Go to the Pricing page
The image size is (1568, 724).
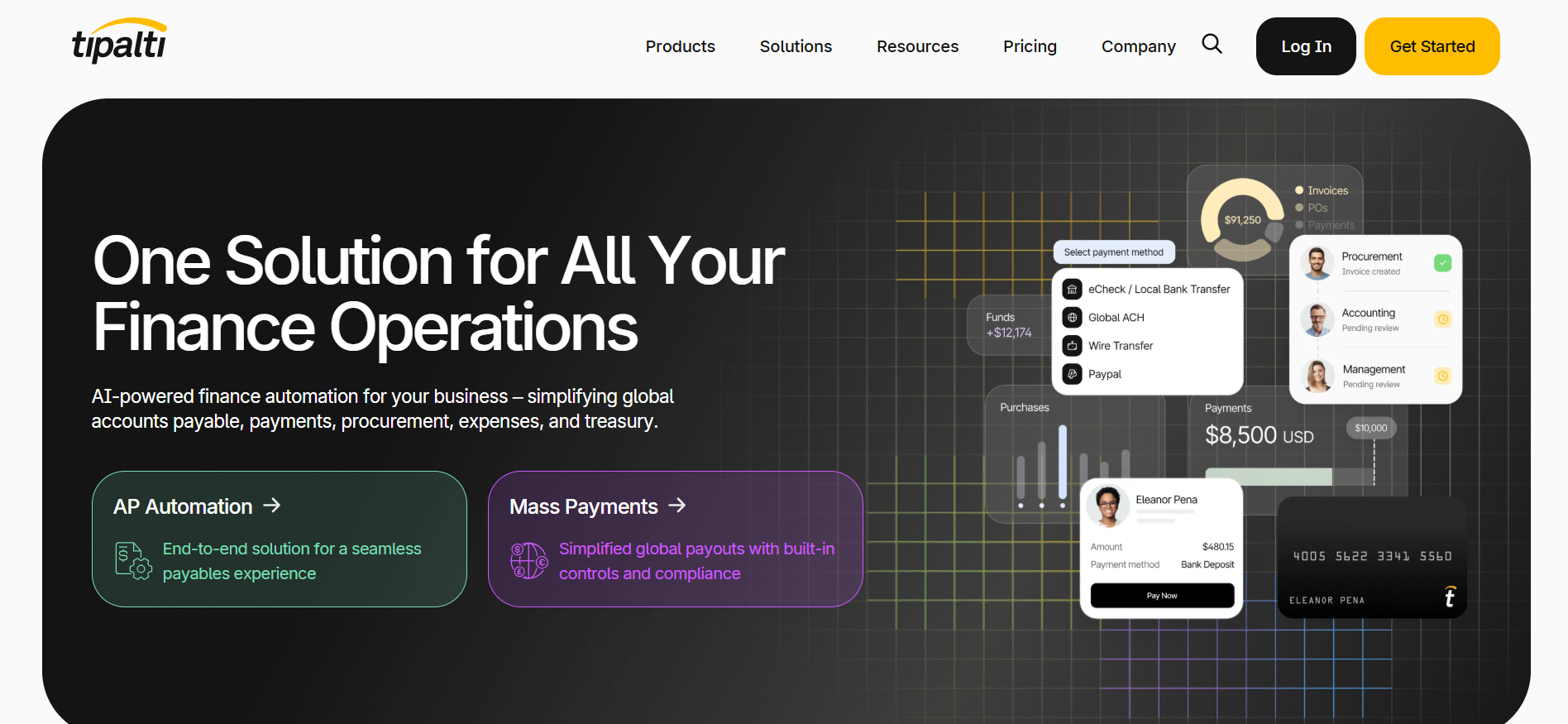[x=1030, y=46]
